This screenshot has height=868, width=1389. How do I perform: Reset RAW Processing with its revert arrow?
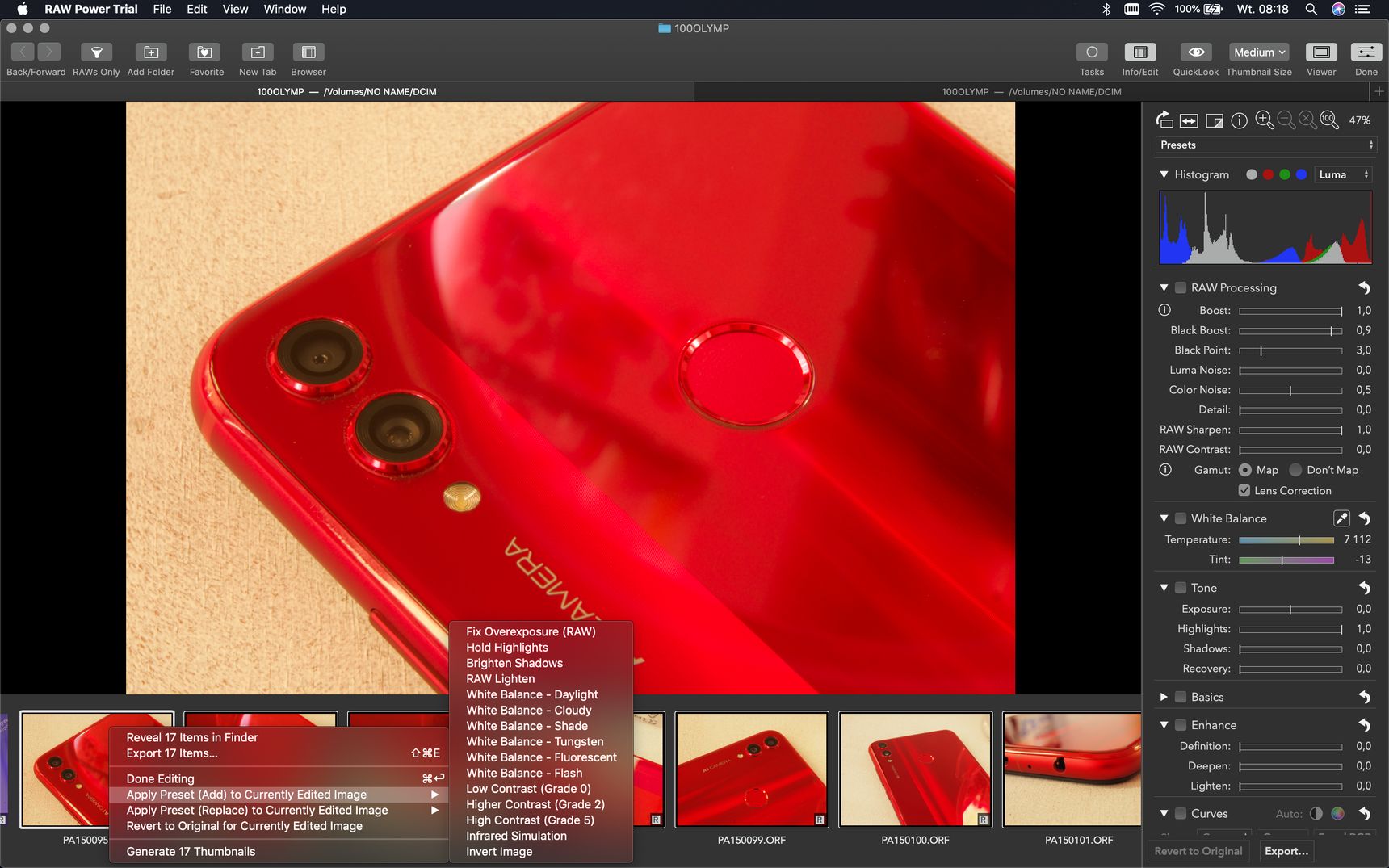coord(1364,288)
